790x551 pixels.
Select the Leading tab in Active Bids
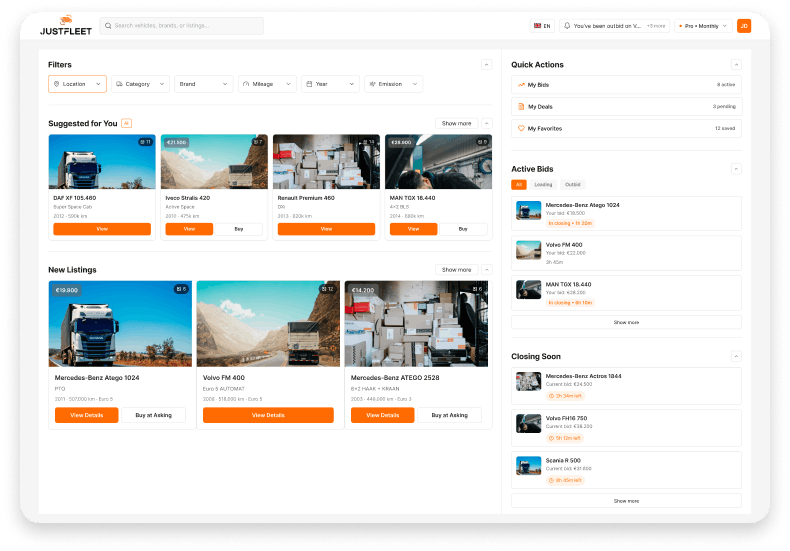pyautogui.click(x=543, y=185)
